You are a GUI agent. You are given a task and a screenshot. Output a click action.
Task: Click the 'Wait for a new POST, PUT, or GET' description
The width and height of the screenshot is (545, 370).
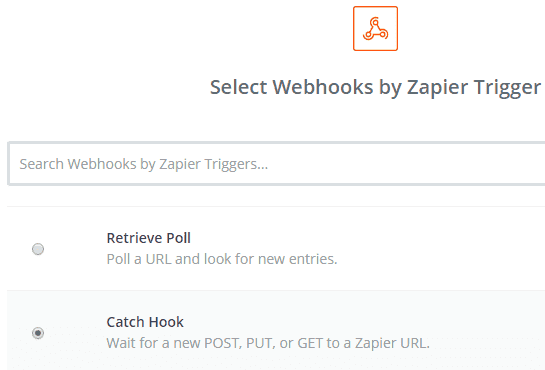pyautogui.click(x=268, y=343)
